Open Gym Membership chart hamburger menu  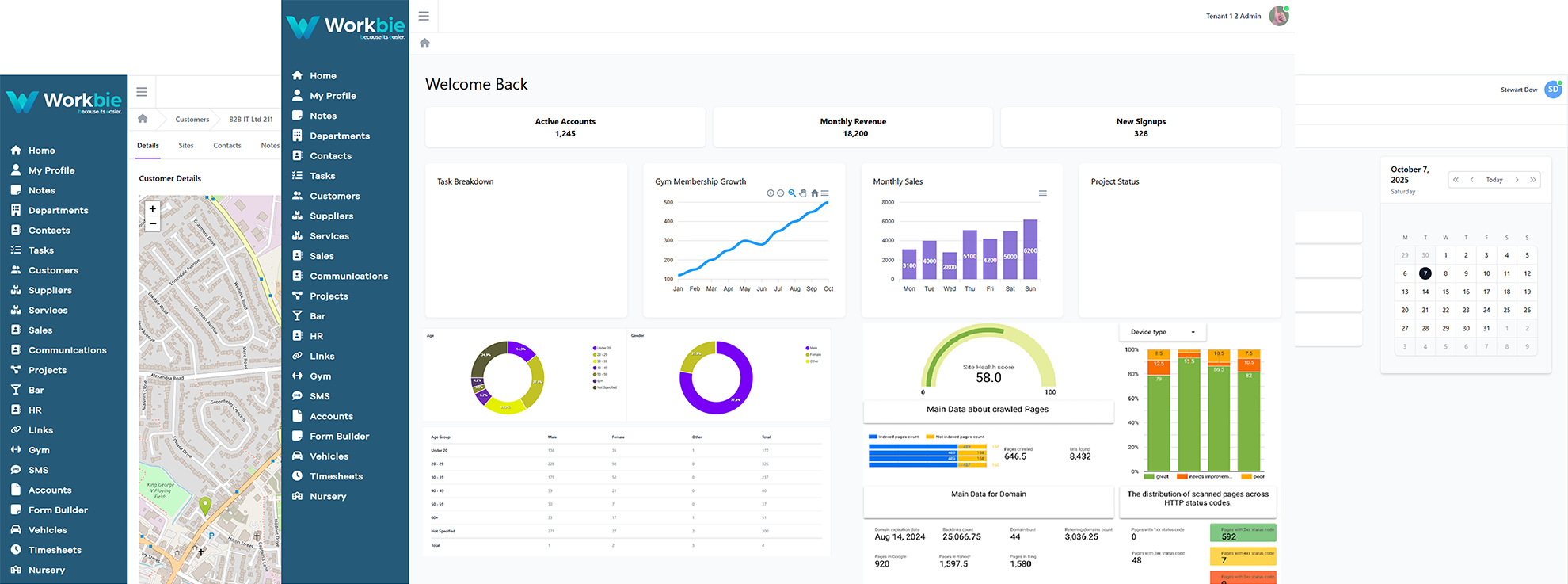click(x=825, y=193)
